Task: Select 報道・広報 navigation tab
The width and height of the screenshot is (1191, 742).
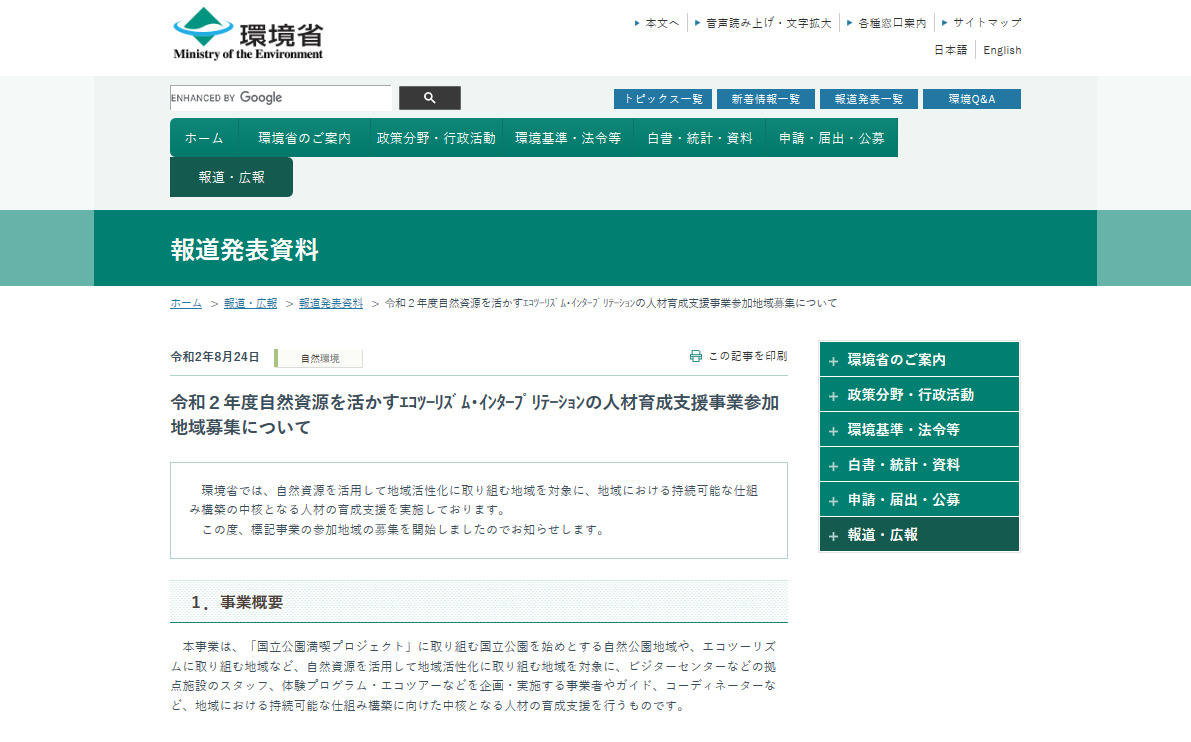Action: 231,177
